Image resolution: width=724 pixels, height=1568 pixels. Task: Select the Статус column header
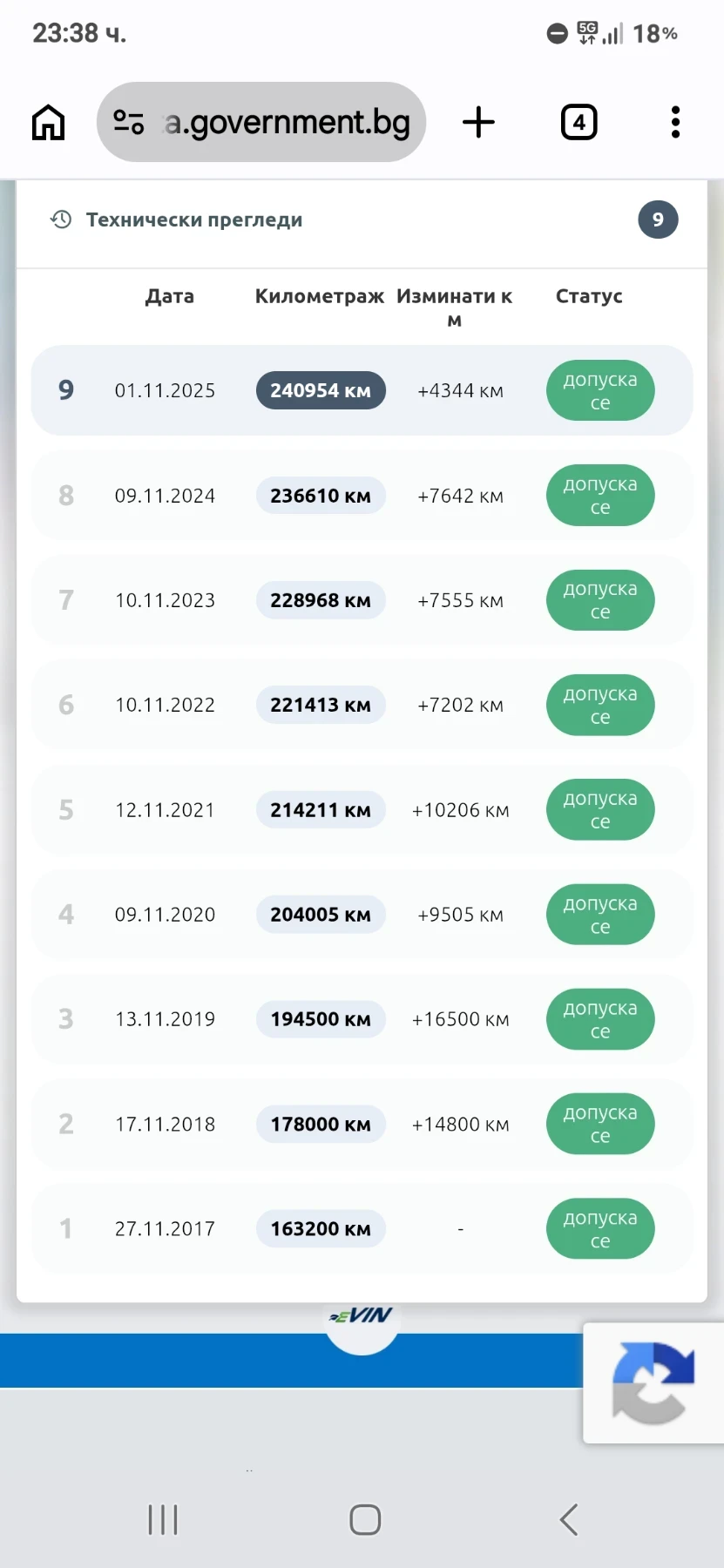point(589,296)
